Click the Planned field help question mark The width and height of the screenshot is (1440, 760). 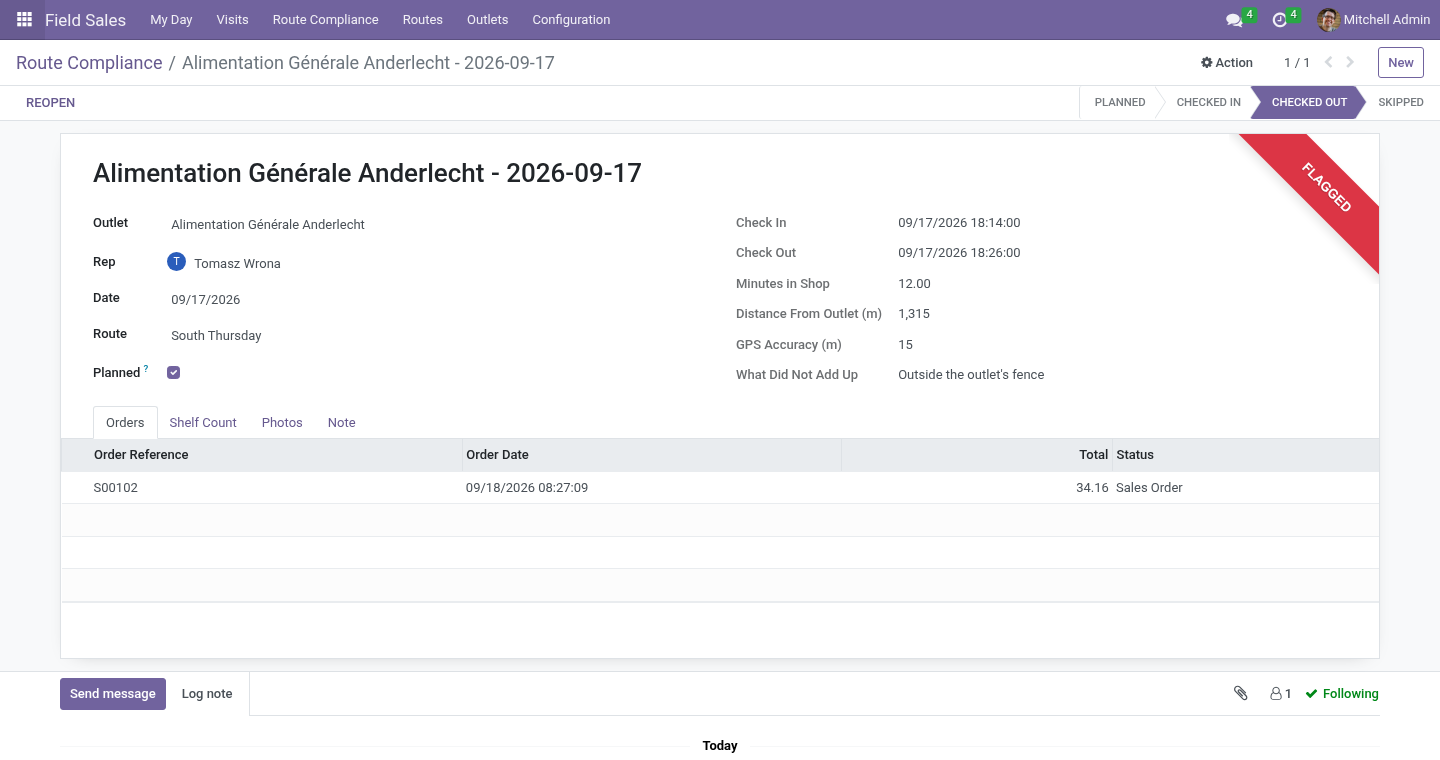tap(146, 368)
